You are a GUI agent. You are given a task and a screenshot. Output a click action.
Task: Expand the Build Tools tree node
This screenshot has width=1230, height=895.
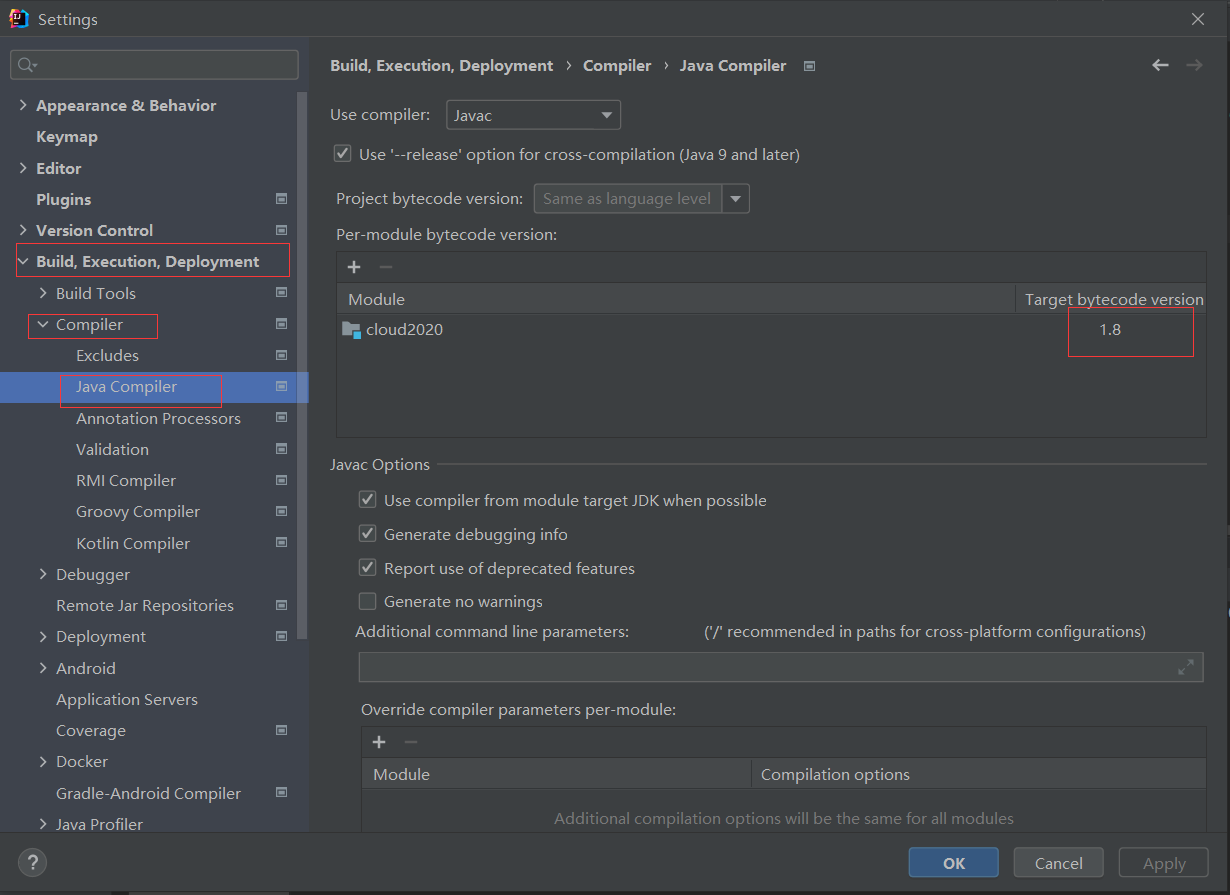pos(43,293)
